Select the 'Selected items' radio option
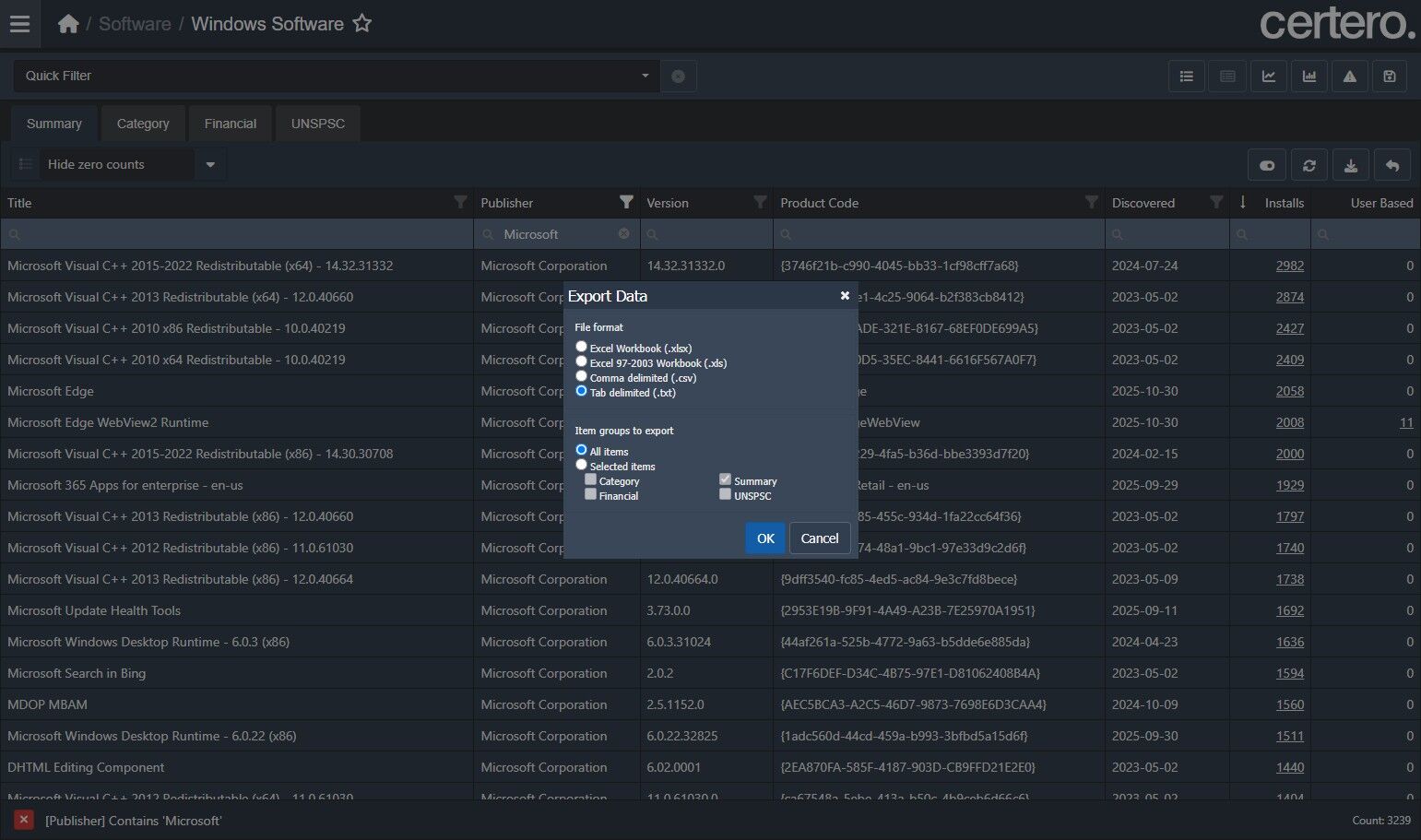This screenshot has width=1421, height=840. (x=581, y=465)
